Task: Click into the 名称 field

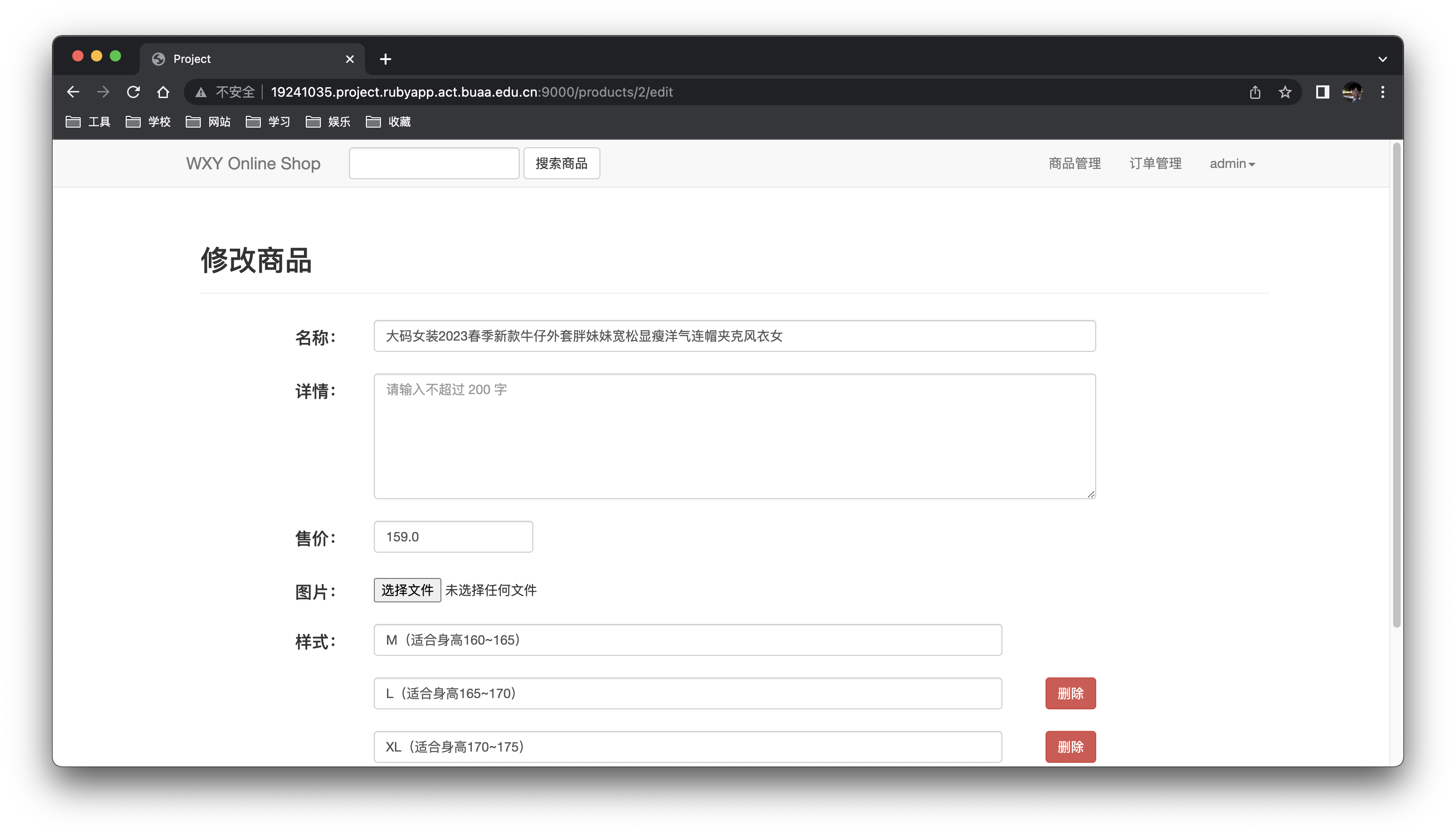Action: [x=735, y=336]
